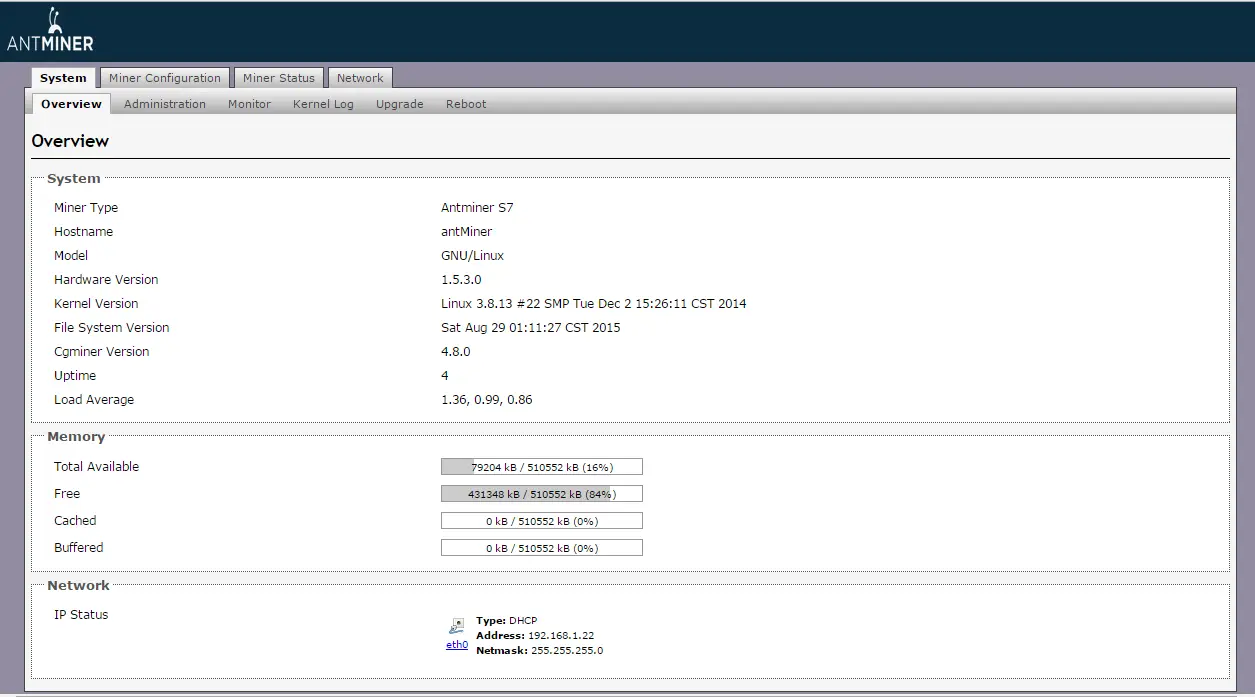Click the Type: DHCP network text

pyautogui.click(x=507, y=621)
